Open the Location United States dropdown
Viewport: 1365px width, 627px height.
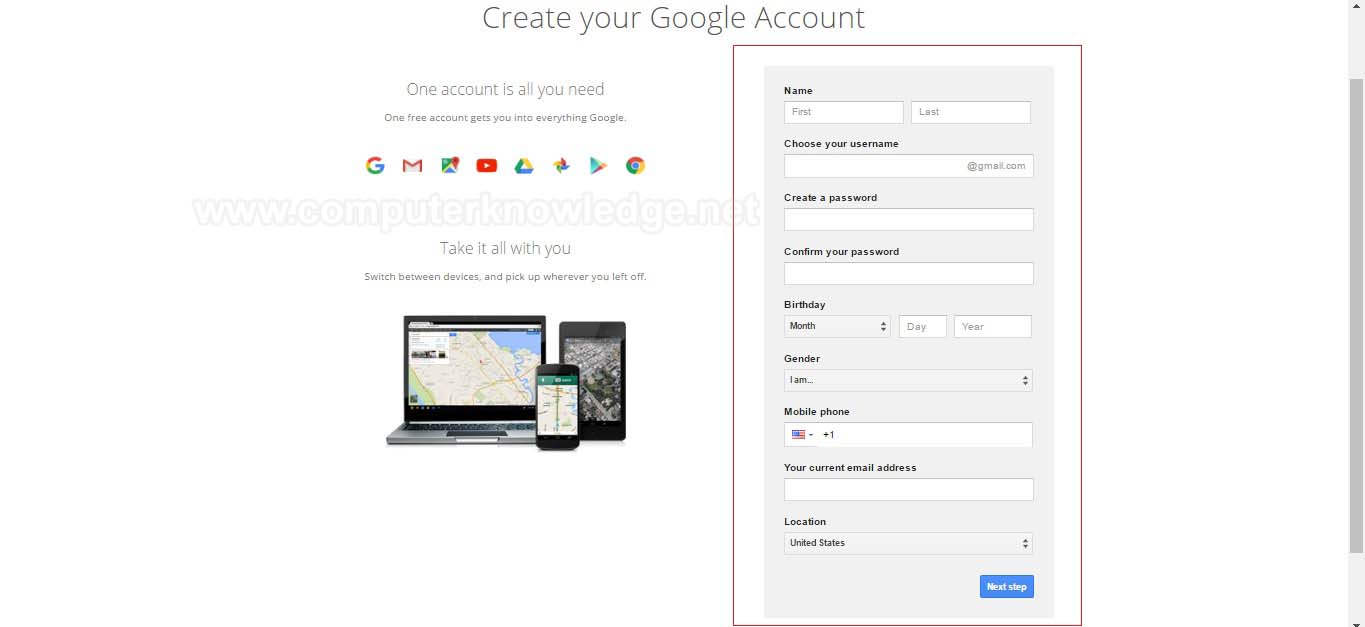click(x=908, y=543)
